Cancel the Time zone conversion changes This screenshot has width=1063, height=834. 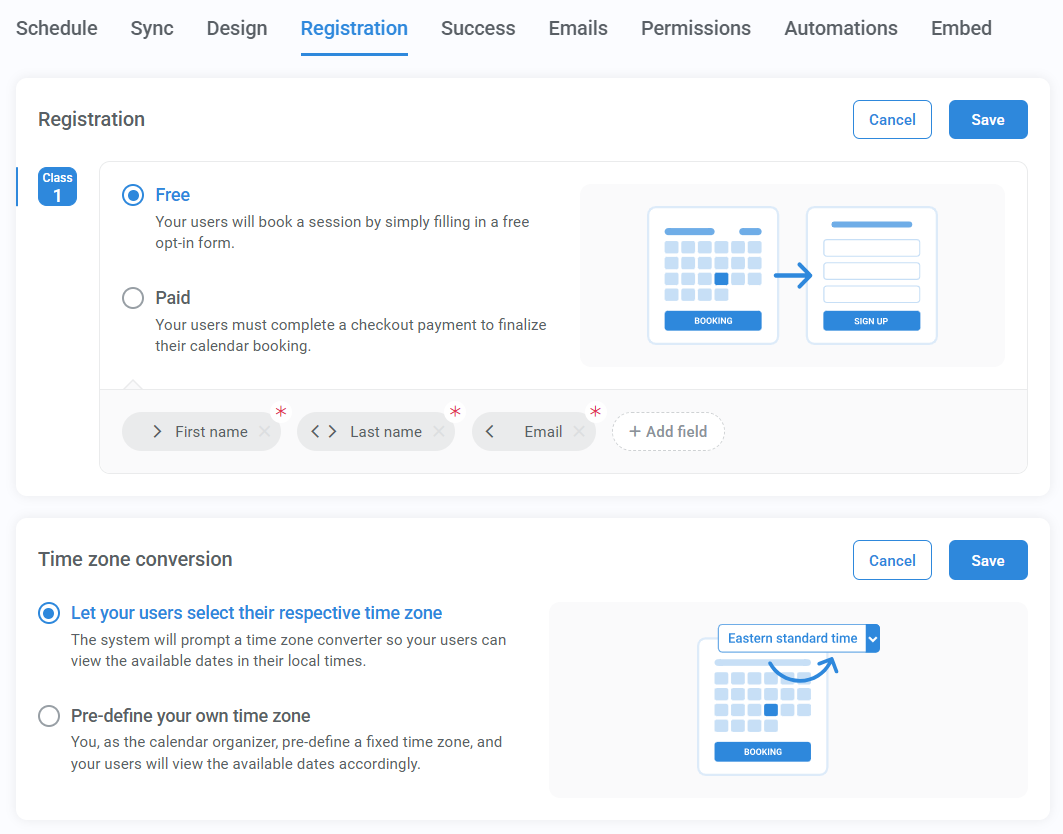pyautogui.click(x=892, y=560)
